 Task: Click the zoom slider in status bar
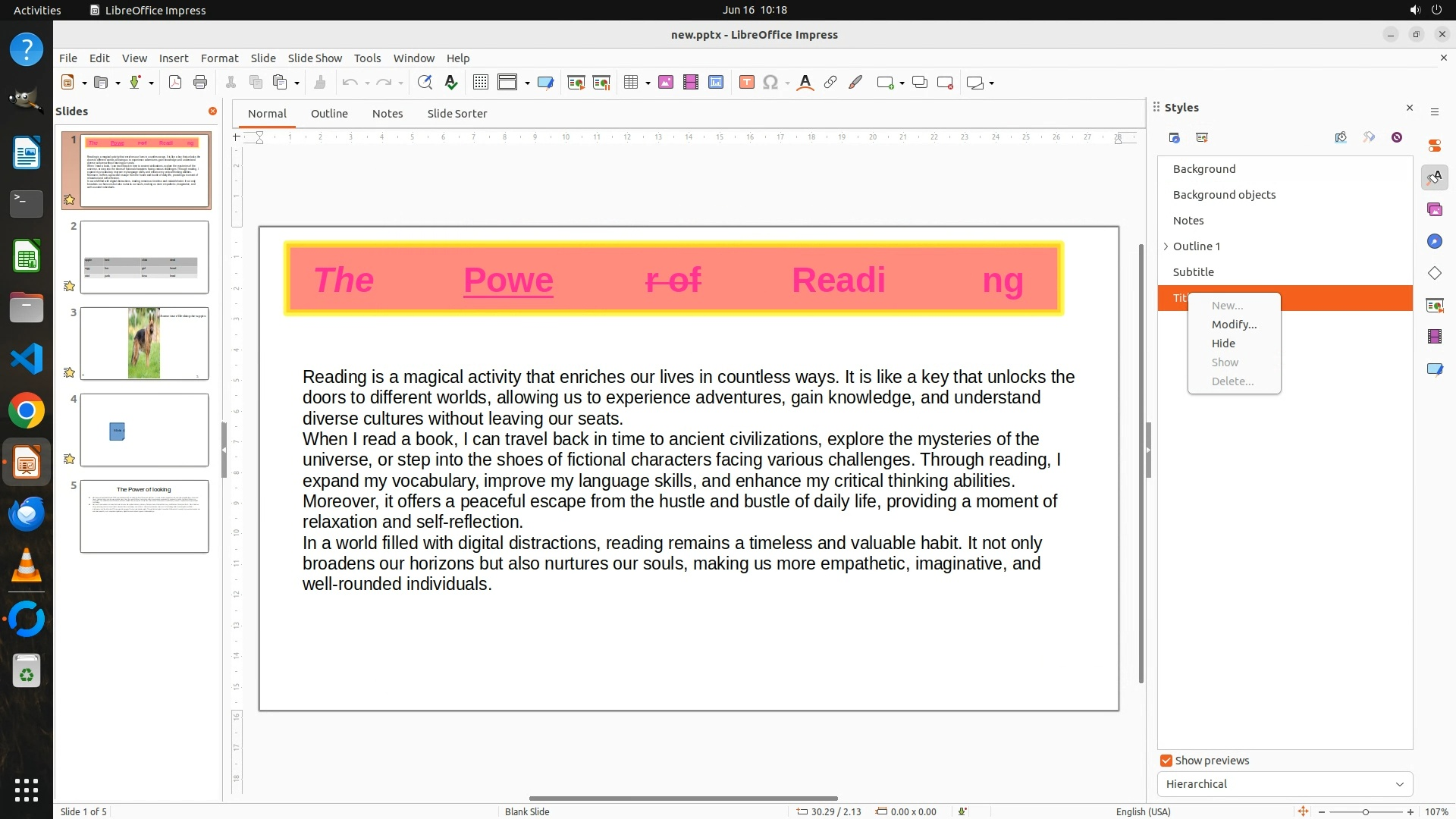[x=1365, y=812]
